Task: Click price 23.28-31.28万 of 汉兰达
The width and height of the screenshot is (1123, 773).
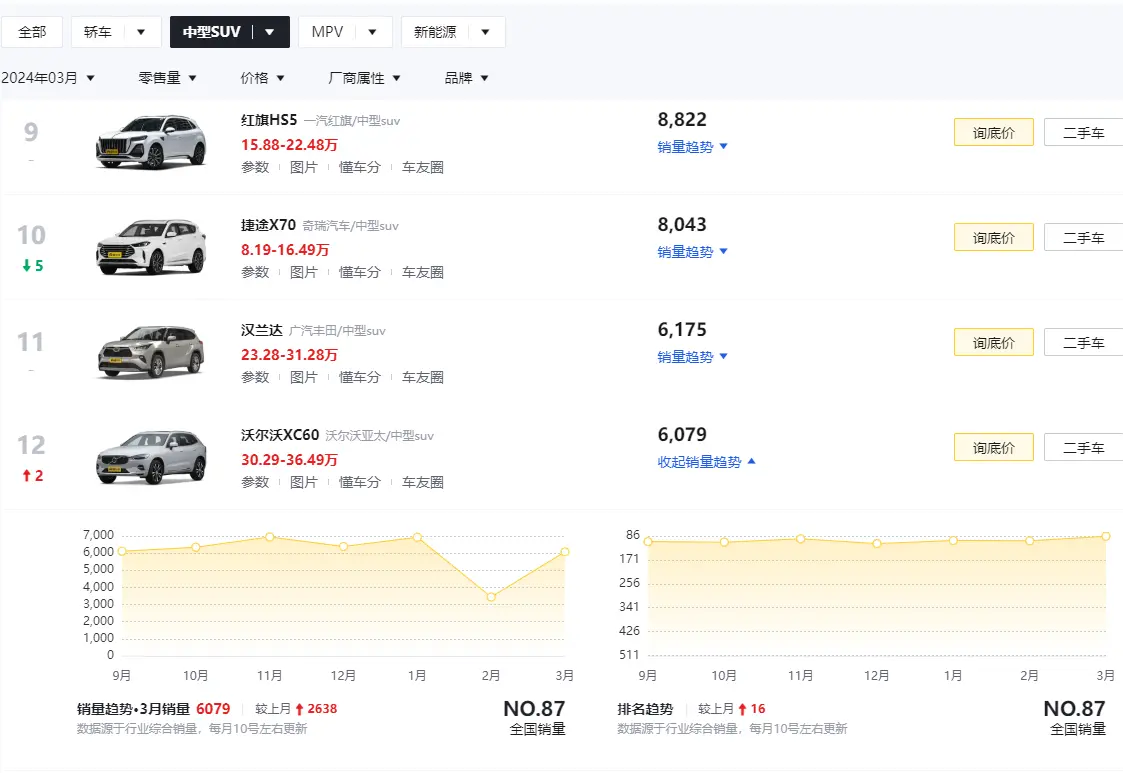Action: (x=289, y=355)
